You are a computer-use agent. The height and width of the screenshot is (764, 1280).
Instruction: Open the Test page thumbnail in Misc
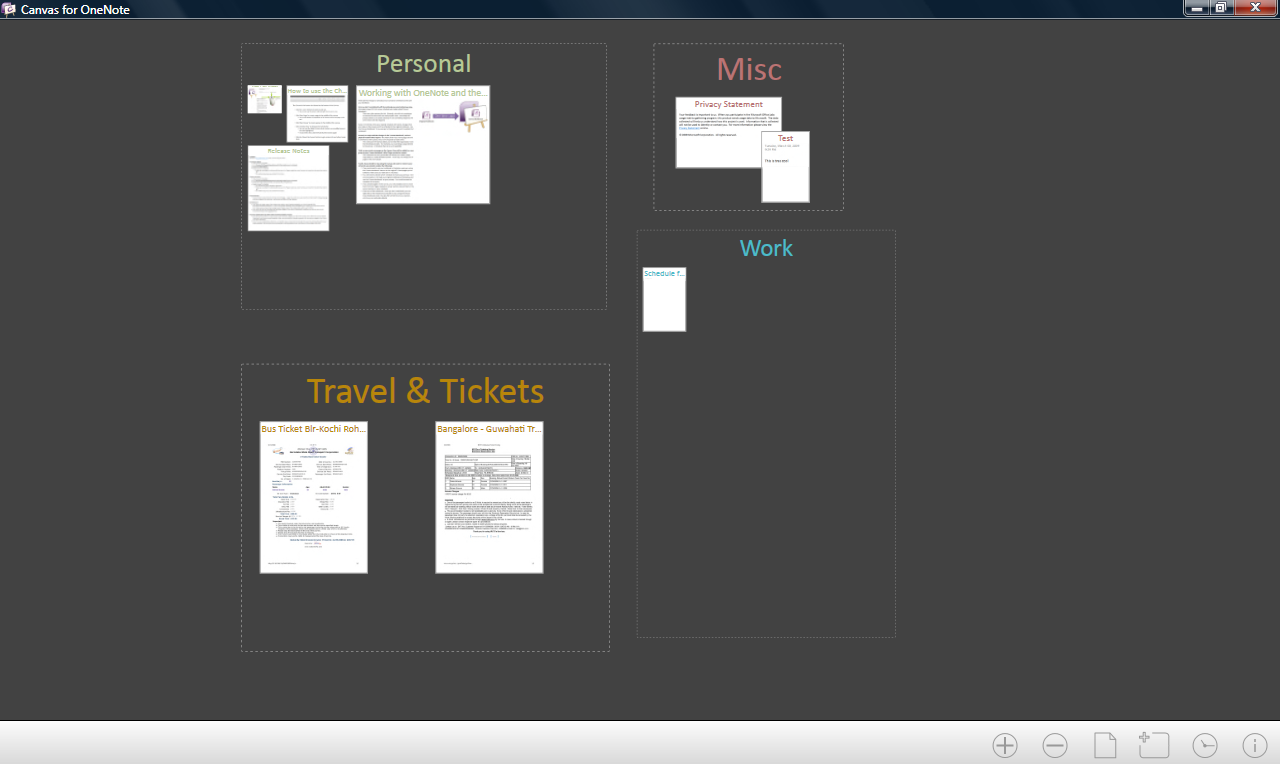point(785,167)
